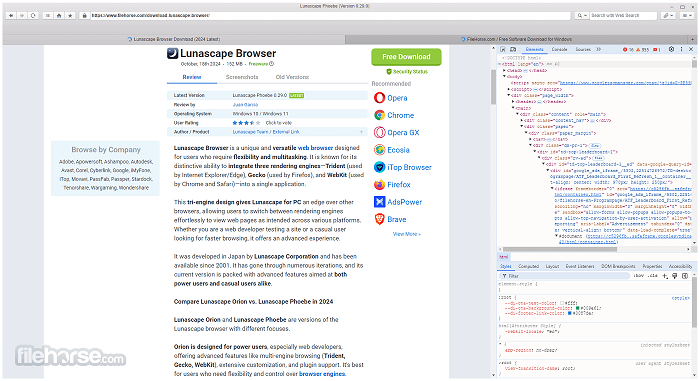Click the forward navigation arrow
The image size is (700, 381).
tap(22, 15)
